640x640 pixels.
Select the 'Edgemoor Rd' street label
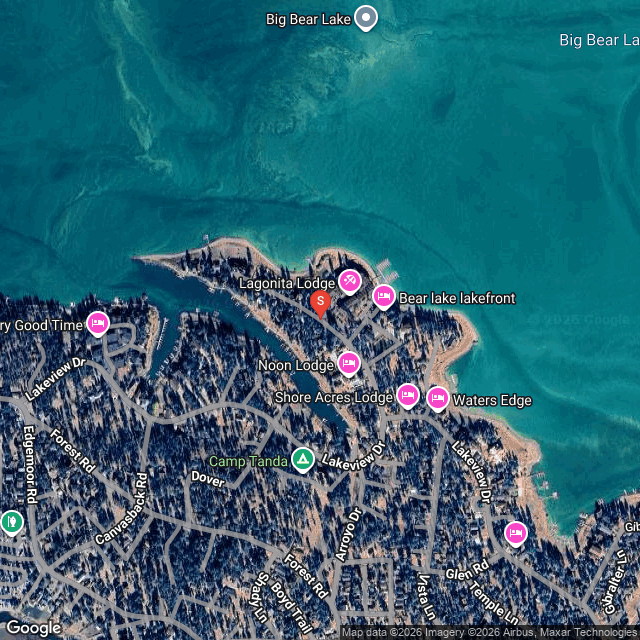[x=30, y=464]
